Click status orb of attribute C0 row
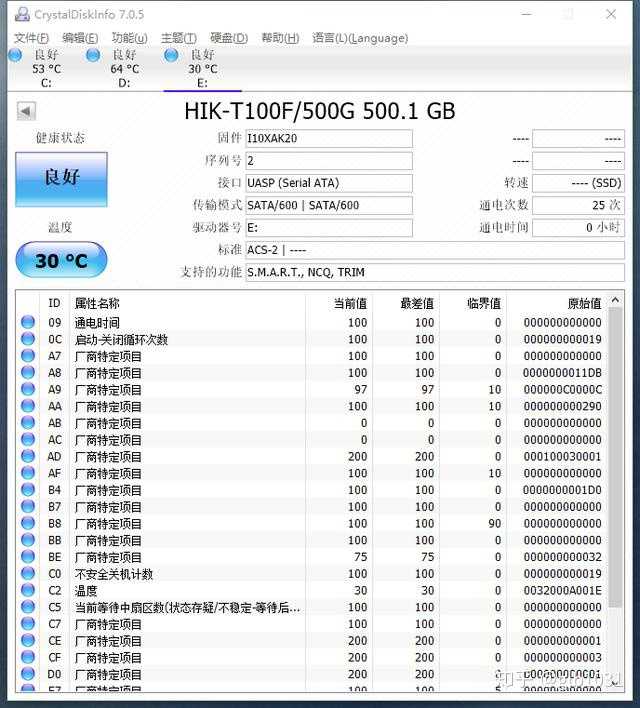Viewport: 640px width, 708px height. pyautogui.click(x=28, y=573)
